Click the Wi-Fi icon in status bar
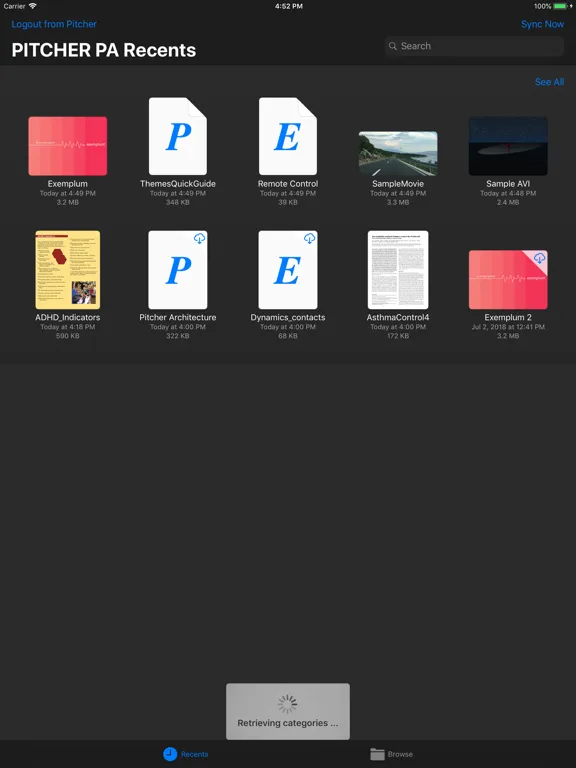 pyautogui.click(x=33, y=6)
